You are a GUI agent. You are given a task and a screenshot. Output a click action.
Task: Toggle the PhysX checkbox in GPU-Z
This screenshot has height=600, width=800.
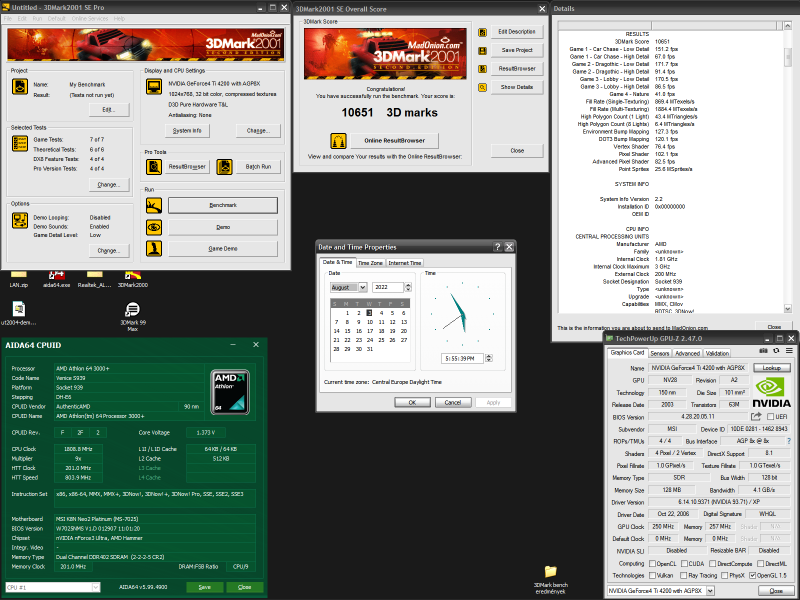click(724, 576)
